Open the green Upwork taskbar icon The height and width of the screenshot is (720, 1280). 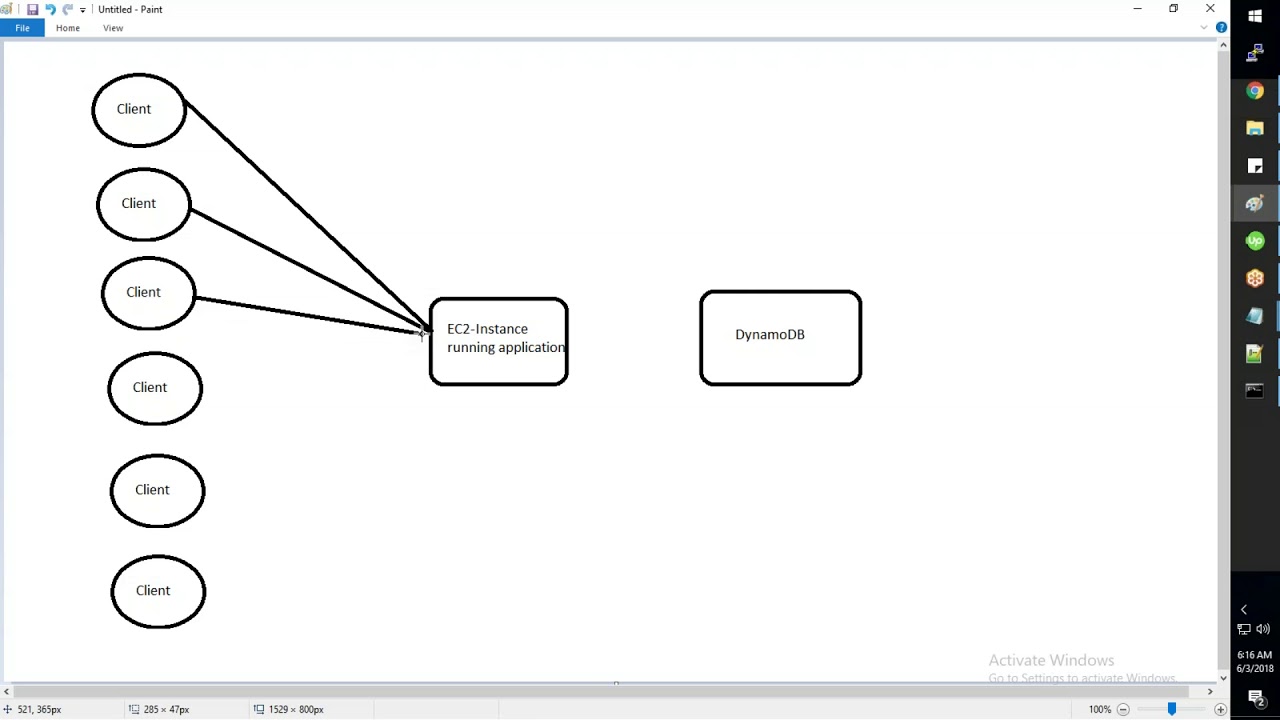click(1255, 241)
